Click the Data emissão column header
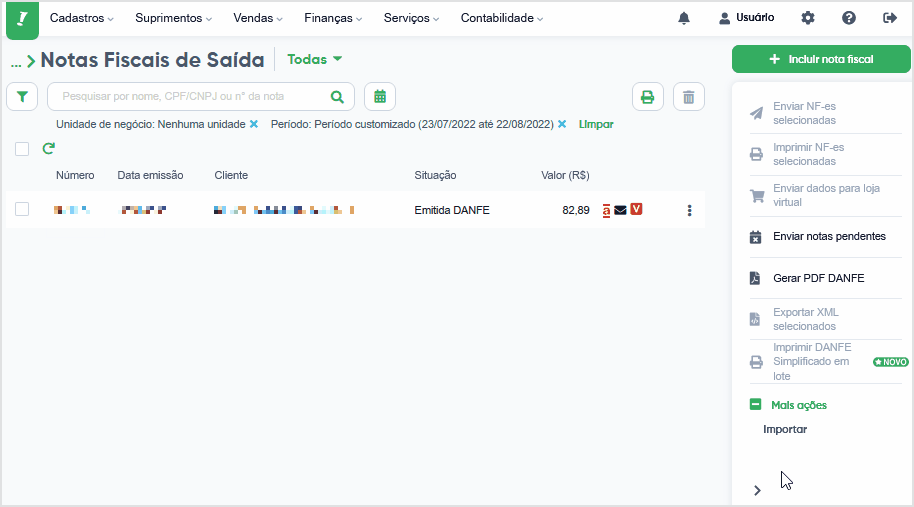 150,175
